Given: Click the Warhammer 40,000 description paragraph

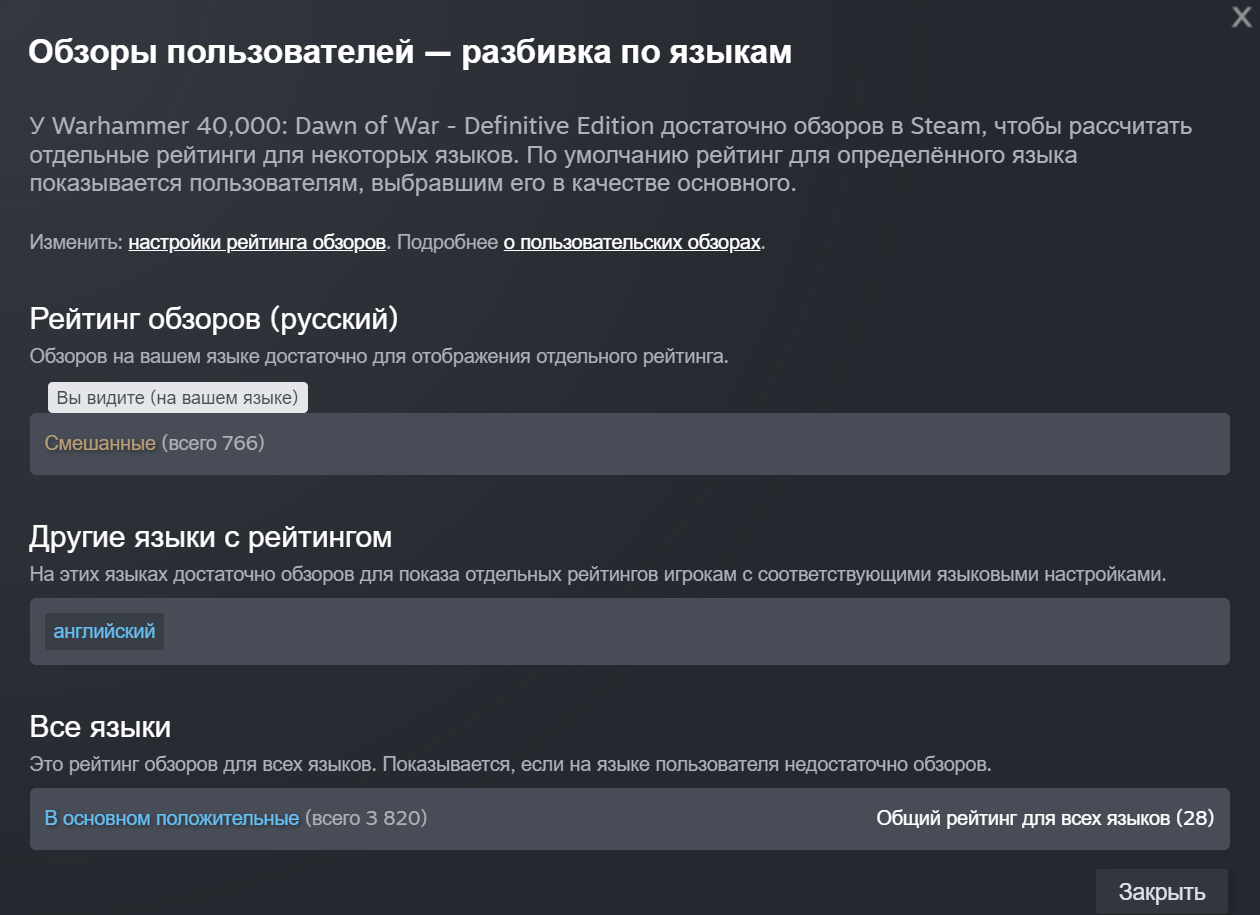Looking at the screenshot, I should 610,155.
